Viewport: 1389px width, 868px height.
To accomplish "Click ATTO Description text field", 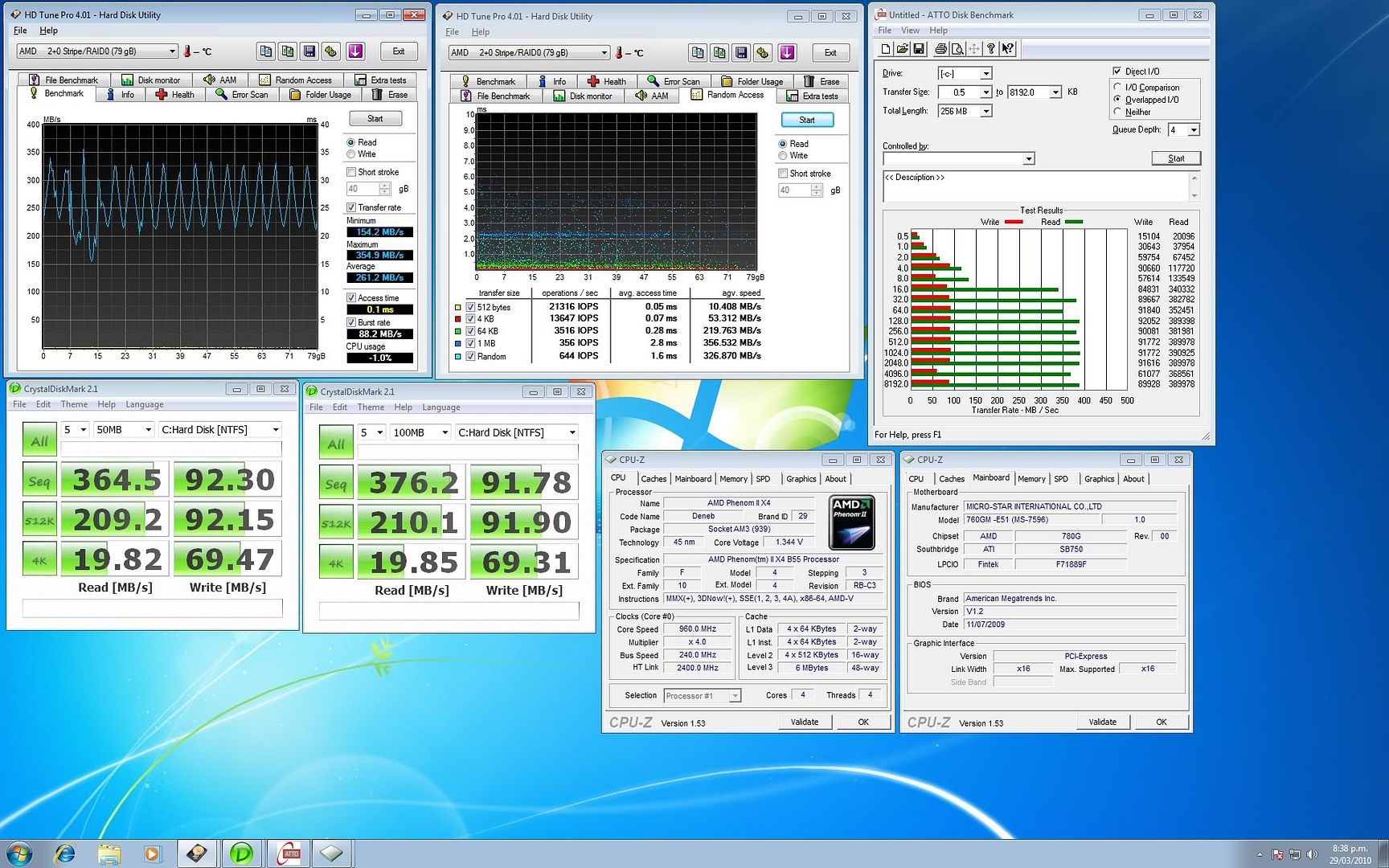I will pyautogui.click(x=1035, y=186).
